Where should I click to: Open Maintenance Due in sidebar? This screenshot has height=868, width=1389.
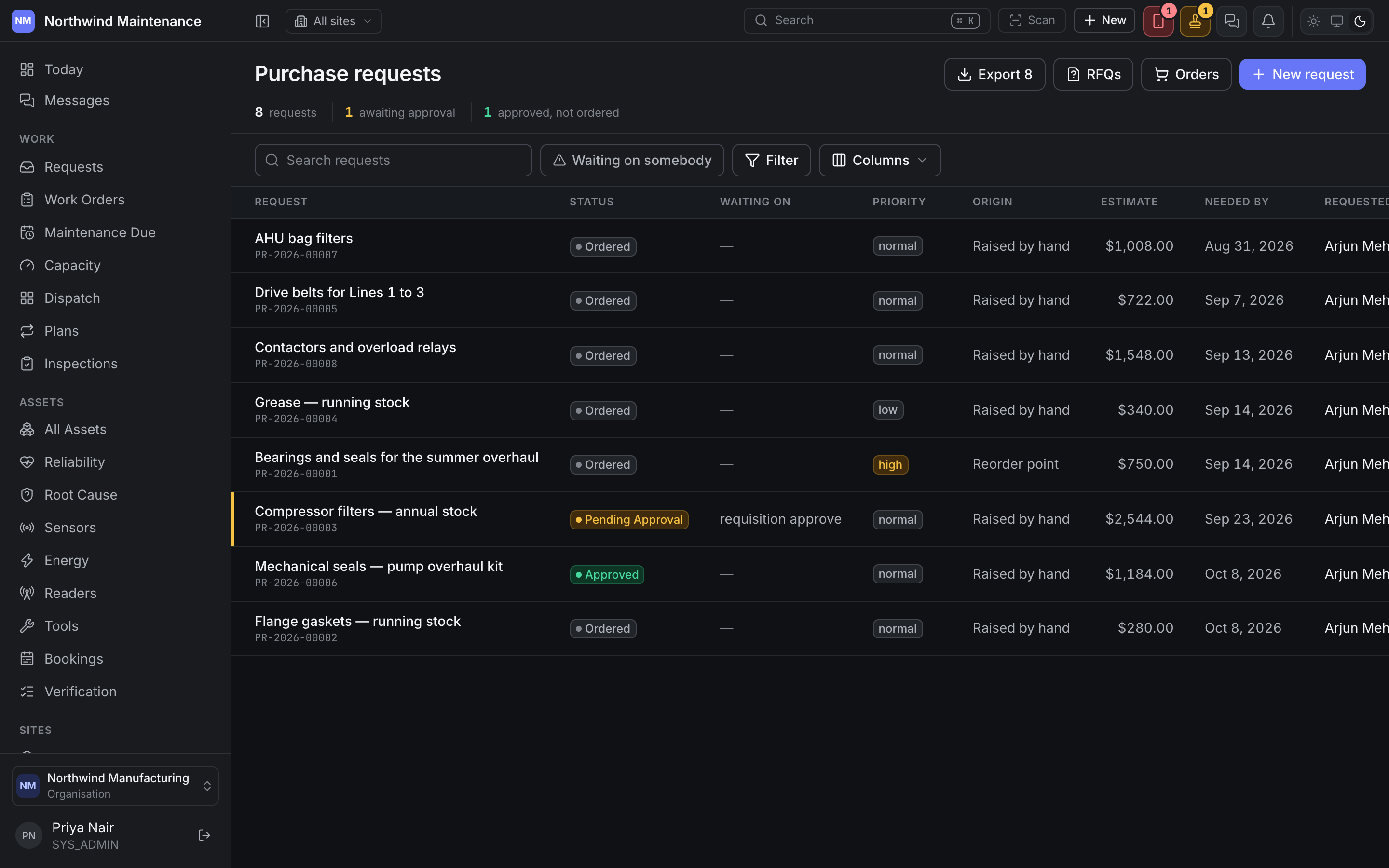tap(115, 232)
